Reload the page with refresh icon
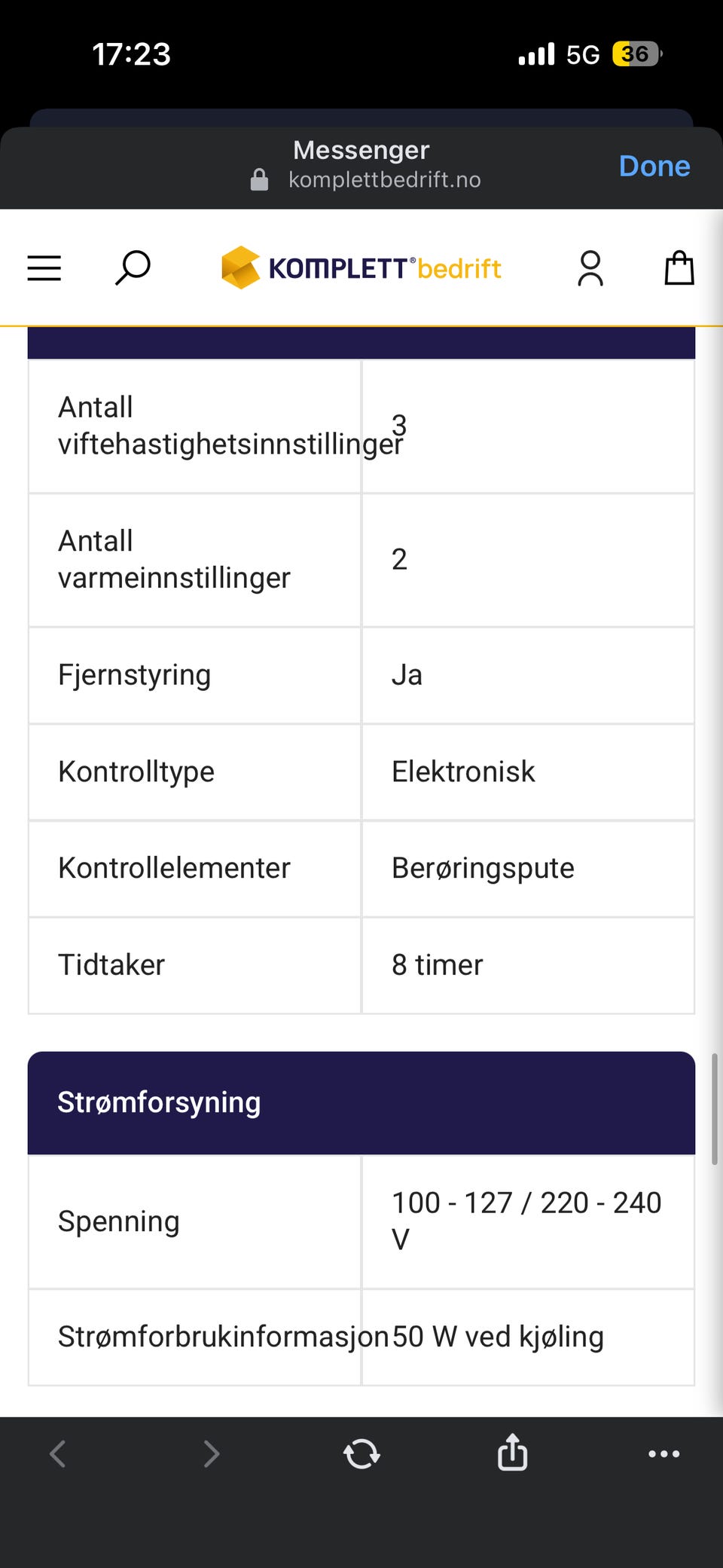The image size is (723, 1568). 361,1453
